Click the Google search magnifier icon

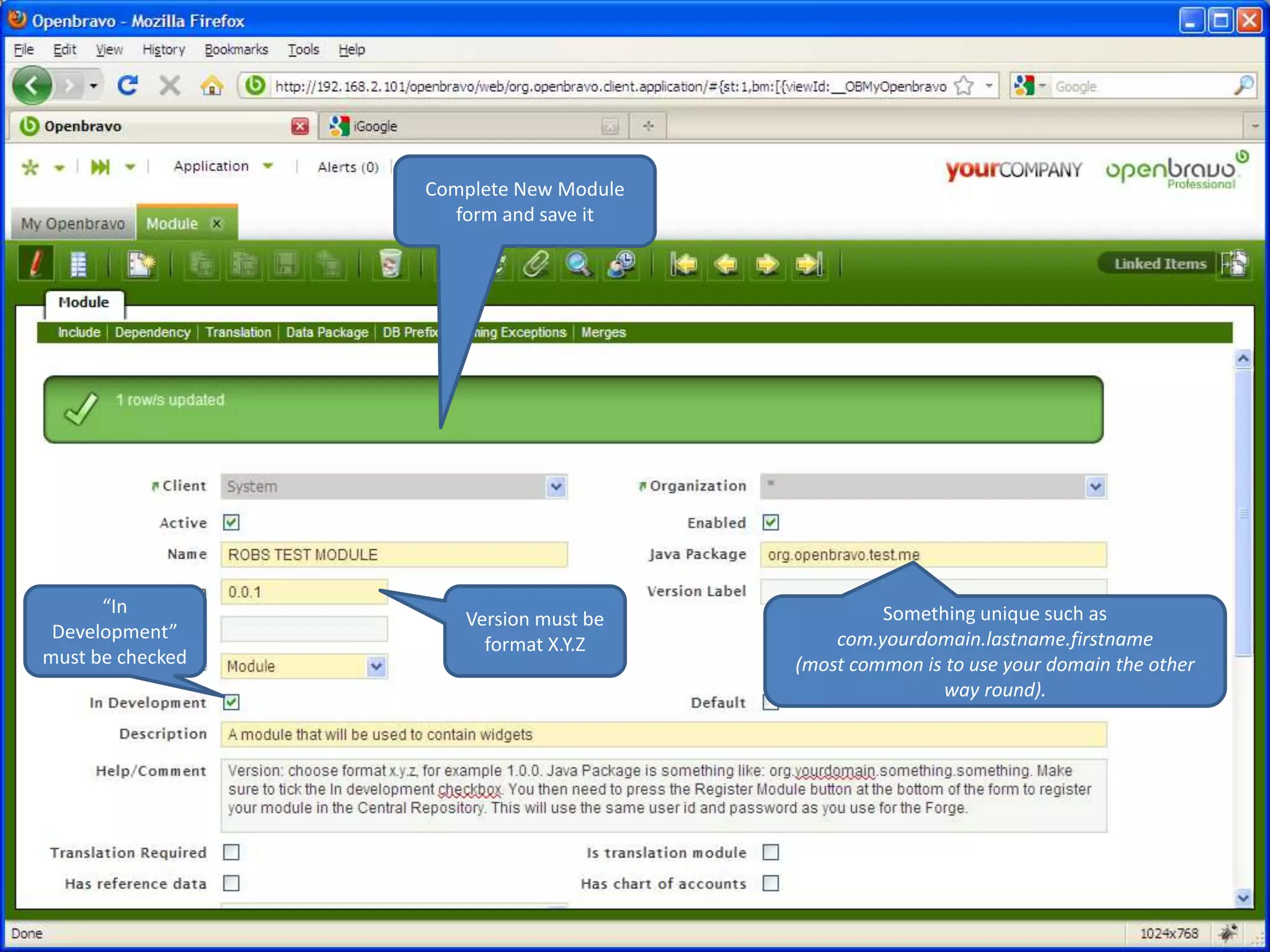[1243, 86]
